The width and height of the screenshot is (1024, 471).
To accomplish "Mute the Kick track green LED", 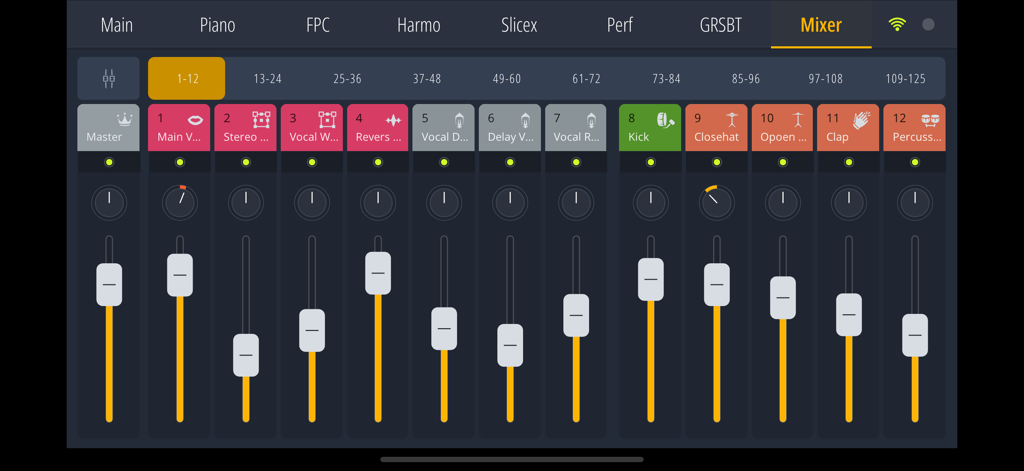I will click(x=650, y=162).
